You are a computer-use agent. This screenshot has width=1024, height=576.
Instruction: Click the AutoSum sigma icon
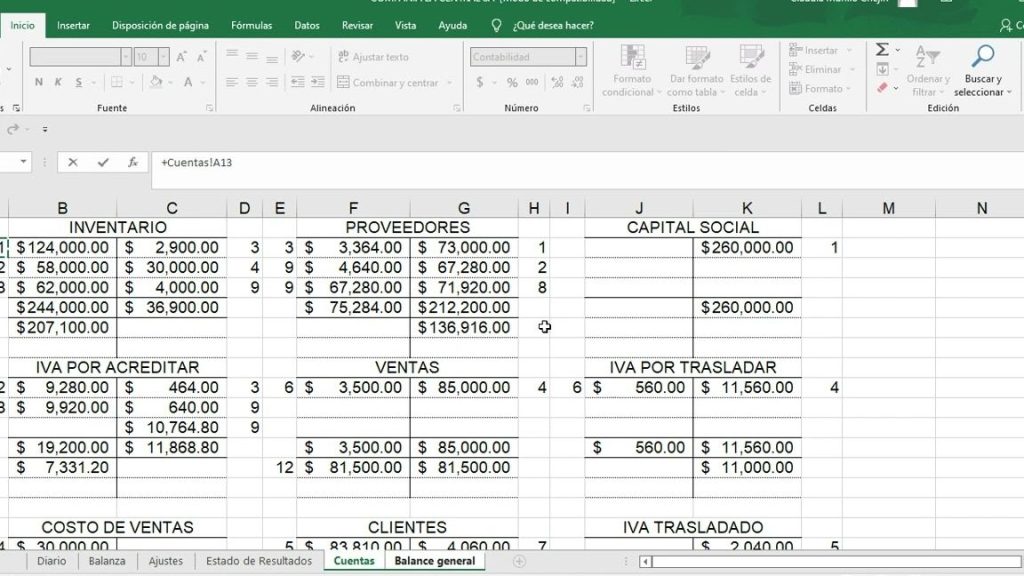pyautogui.click(x=882, y=50)
